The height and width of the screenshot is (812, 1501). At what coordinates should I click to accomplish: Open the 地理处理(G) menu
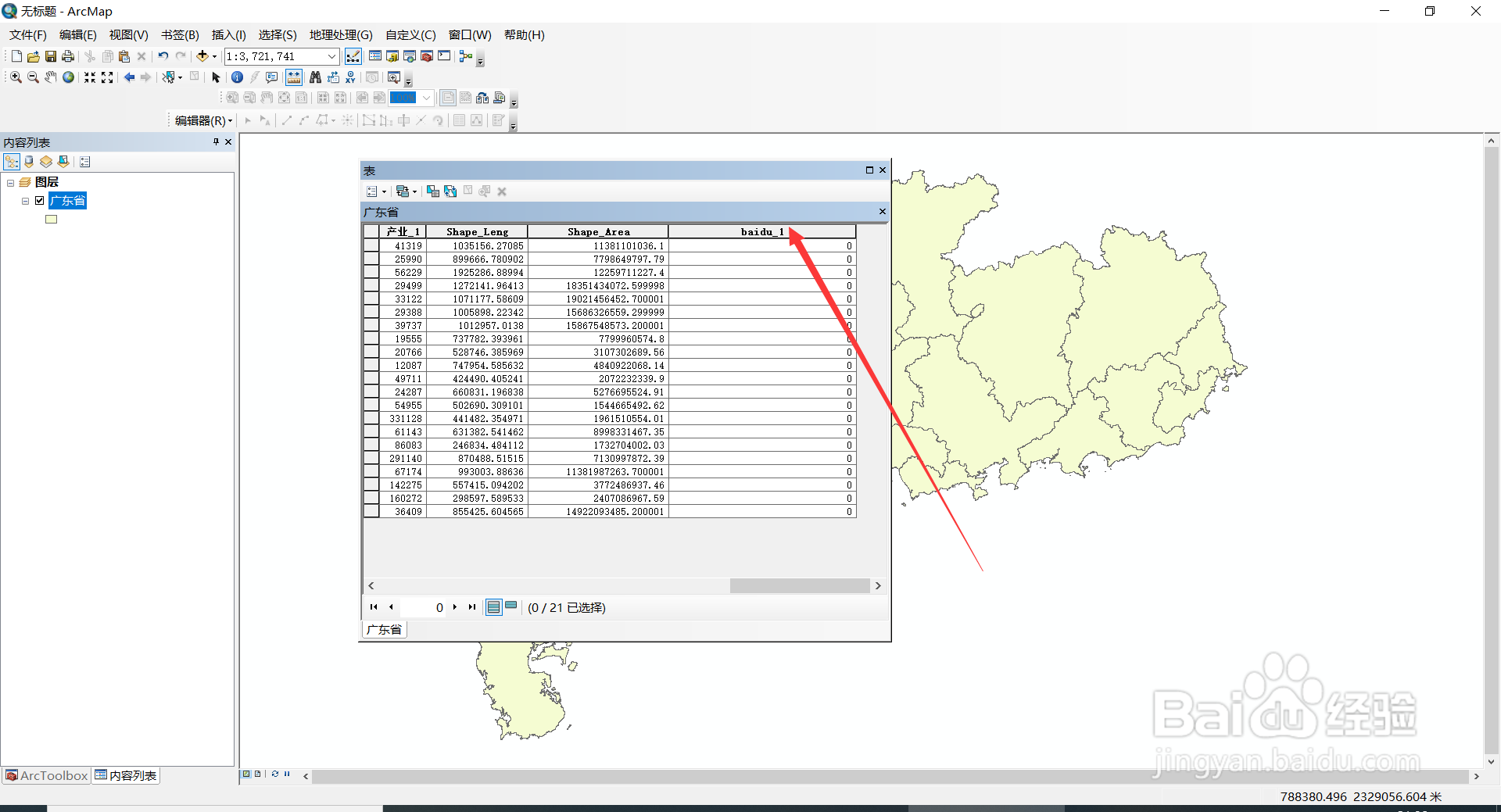(x=339, y=34)
